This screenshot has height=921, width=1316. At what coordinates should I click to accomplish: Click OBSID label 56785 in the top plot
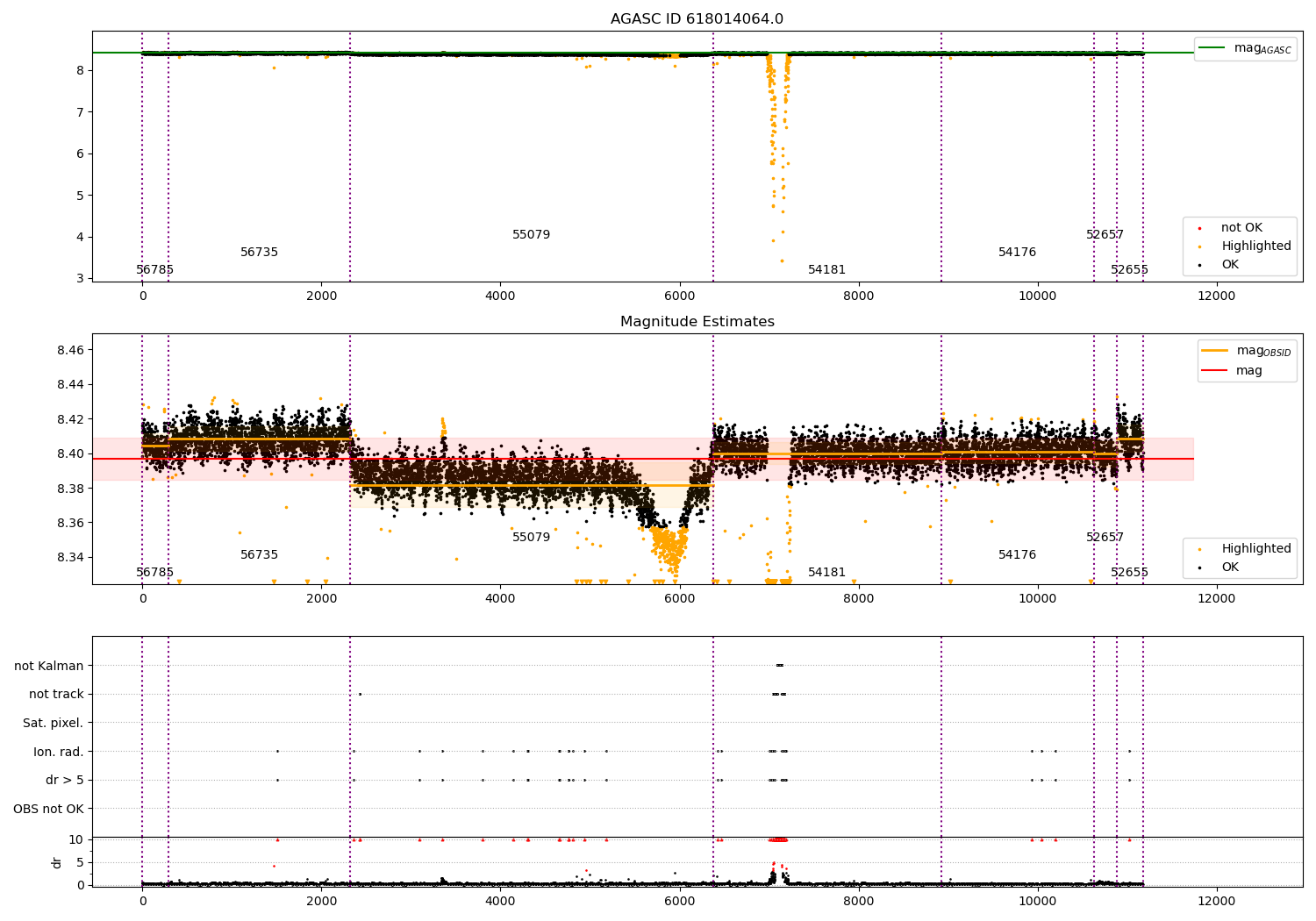tap(155, 270)
